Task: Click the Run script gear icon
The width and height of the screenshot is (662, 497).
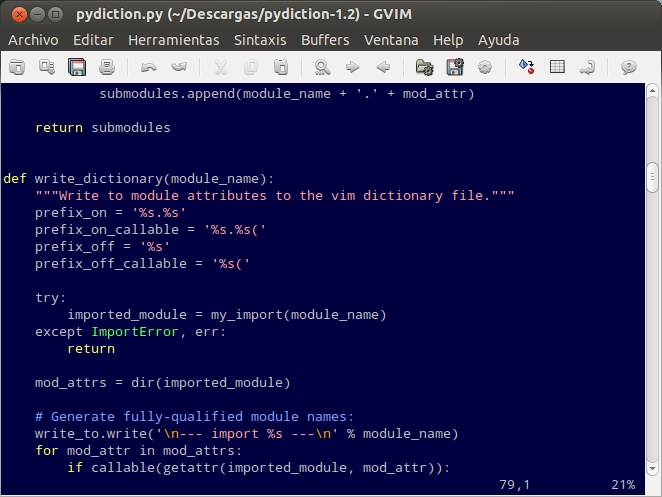Action: [x=485, y=67]
